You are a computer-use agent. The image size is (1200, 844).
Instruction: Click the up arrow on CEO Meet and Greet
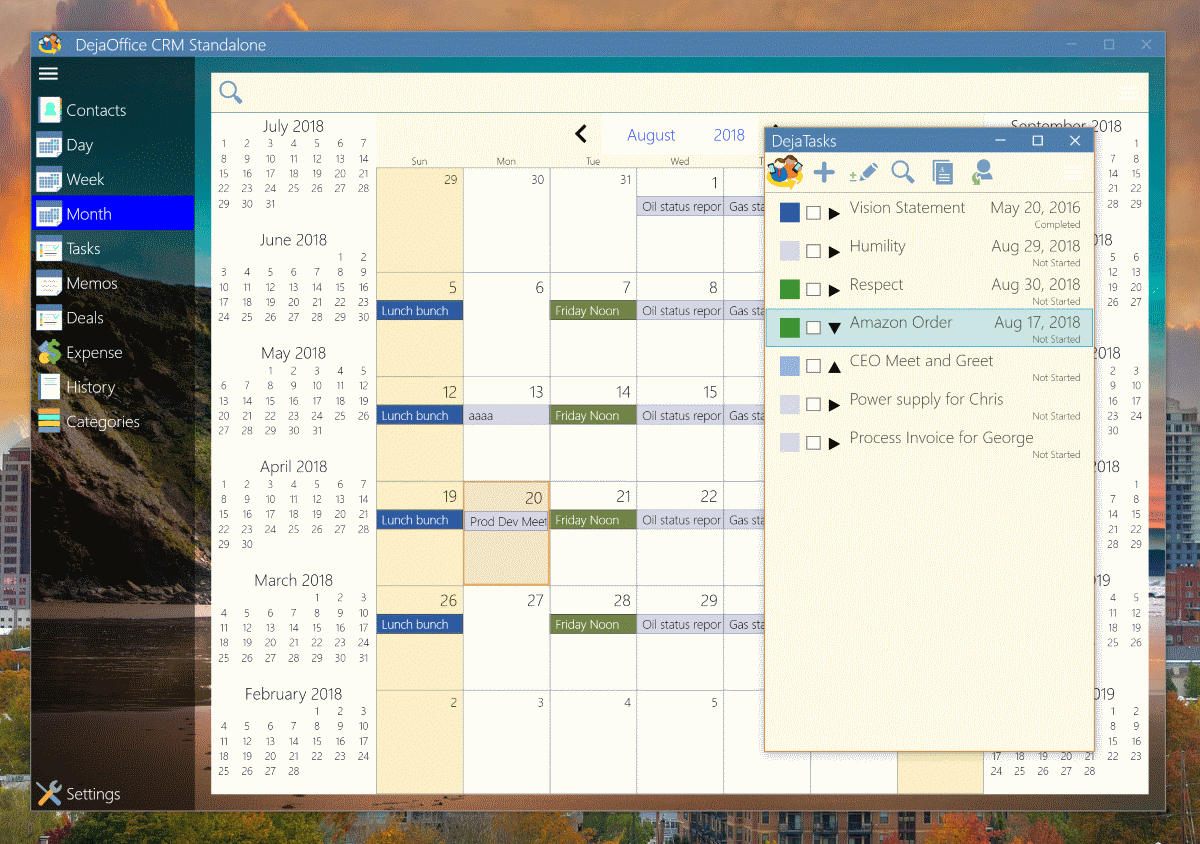coord(835,367)
